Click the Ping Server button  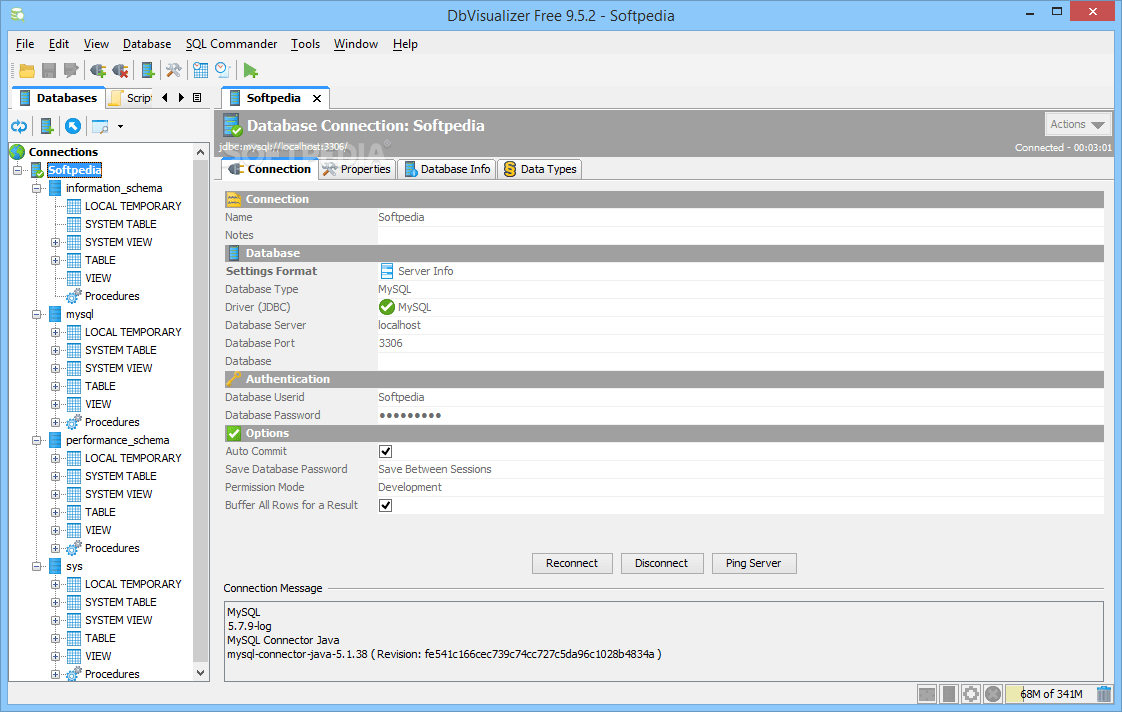tap(753, 563)
